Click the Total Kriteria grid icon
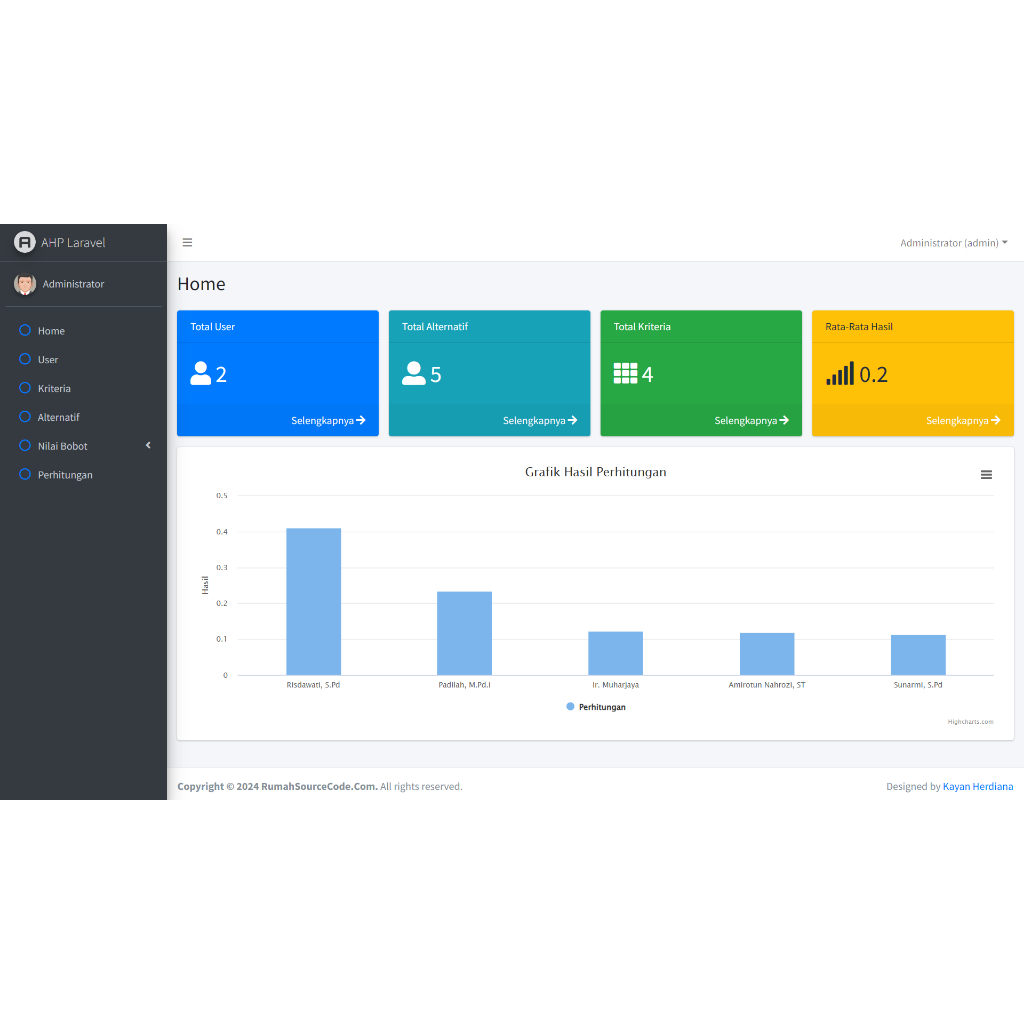Image resolution: width=1024 pixels, height=1024 pixels. [x=625, y=374]
